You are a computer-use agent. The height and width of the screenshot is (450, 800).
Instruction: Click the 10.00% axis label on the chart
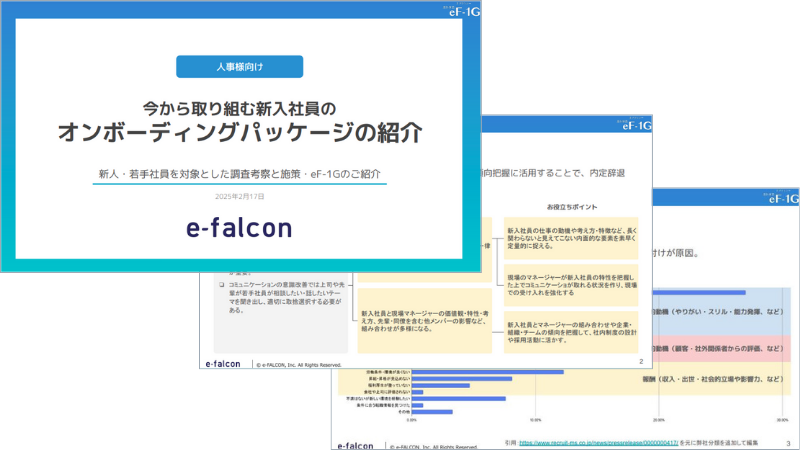click(x=535, y=420)
